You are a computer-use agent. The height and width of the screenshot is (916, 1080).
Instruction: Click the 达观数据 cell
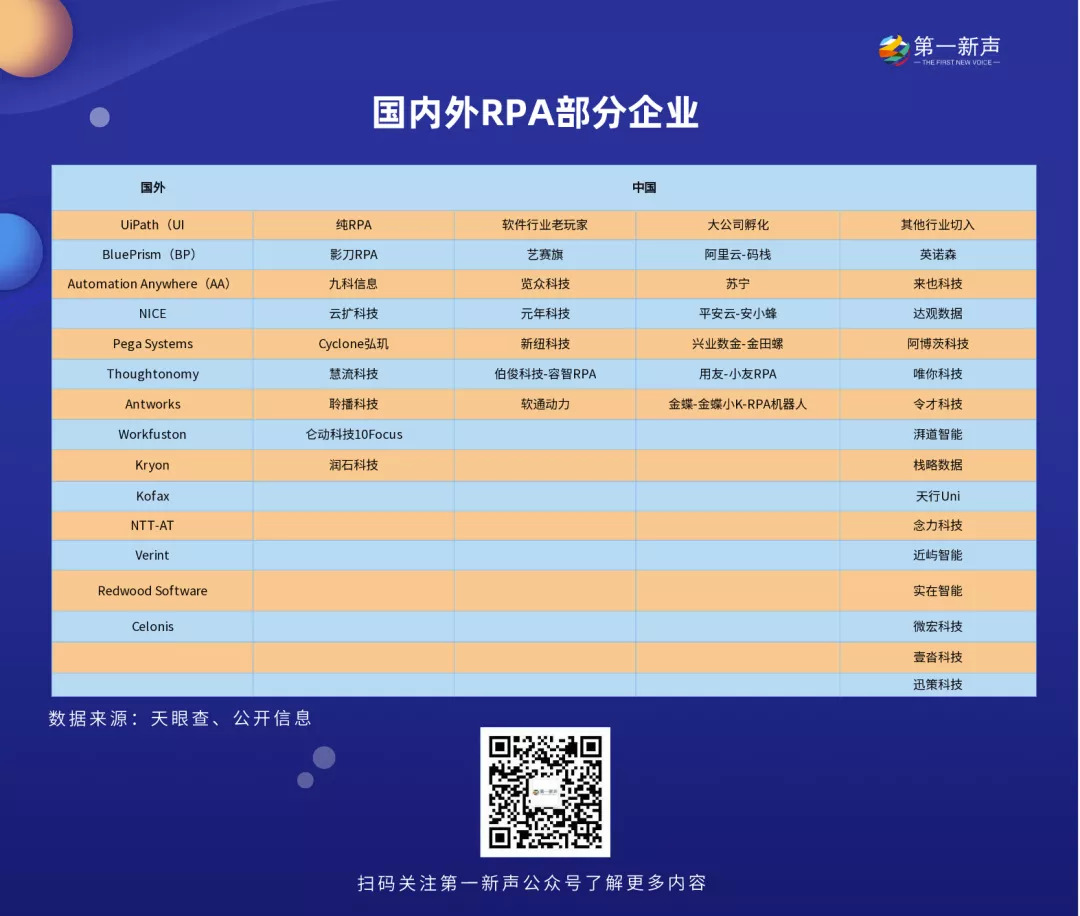tap(937, 313)
